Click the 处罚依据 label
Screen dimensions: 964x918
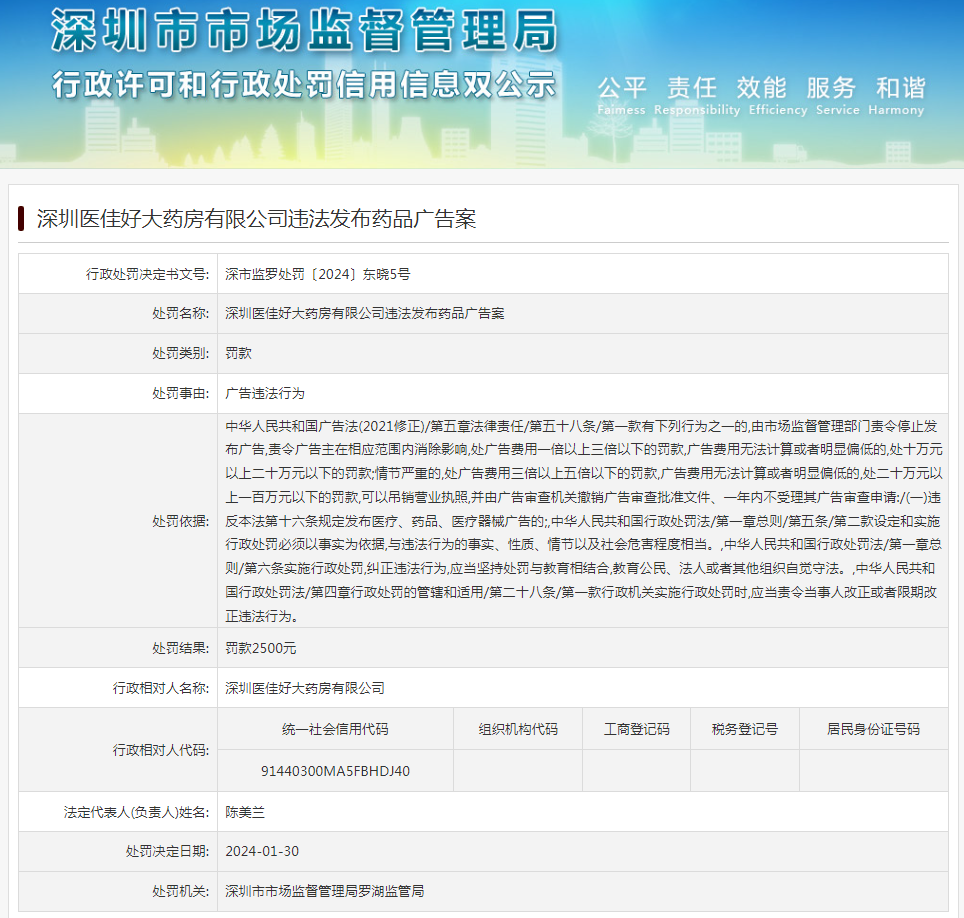(x=181, y=521)
